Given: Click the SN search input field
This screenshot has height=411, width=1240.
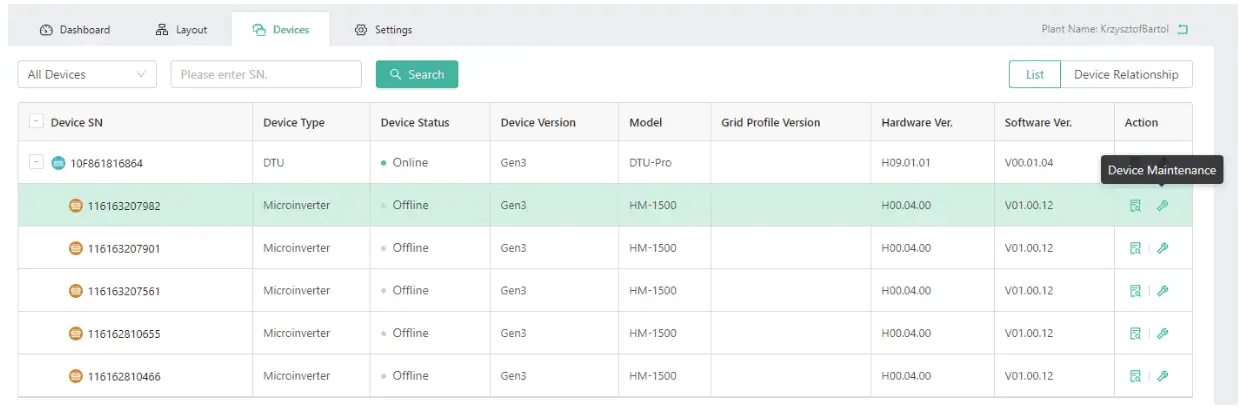Looking at the screenshot, I should click(266, 74).
